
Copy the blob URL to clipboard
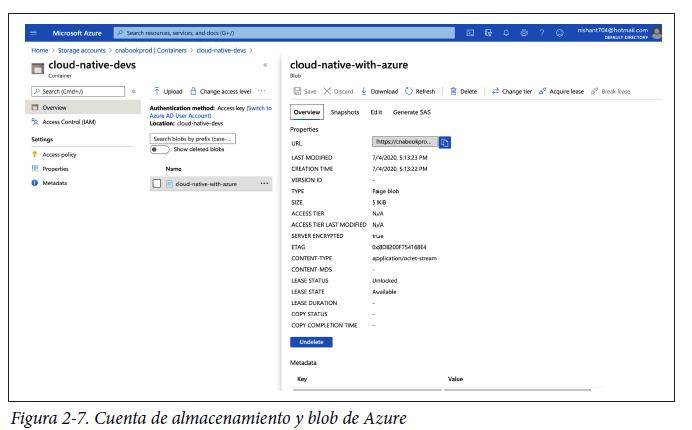[x=445, y=142]
